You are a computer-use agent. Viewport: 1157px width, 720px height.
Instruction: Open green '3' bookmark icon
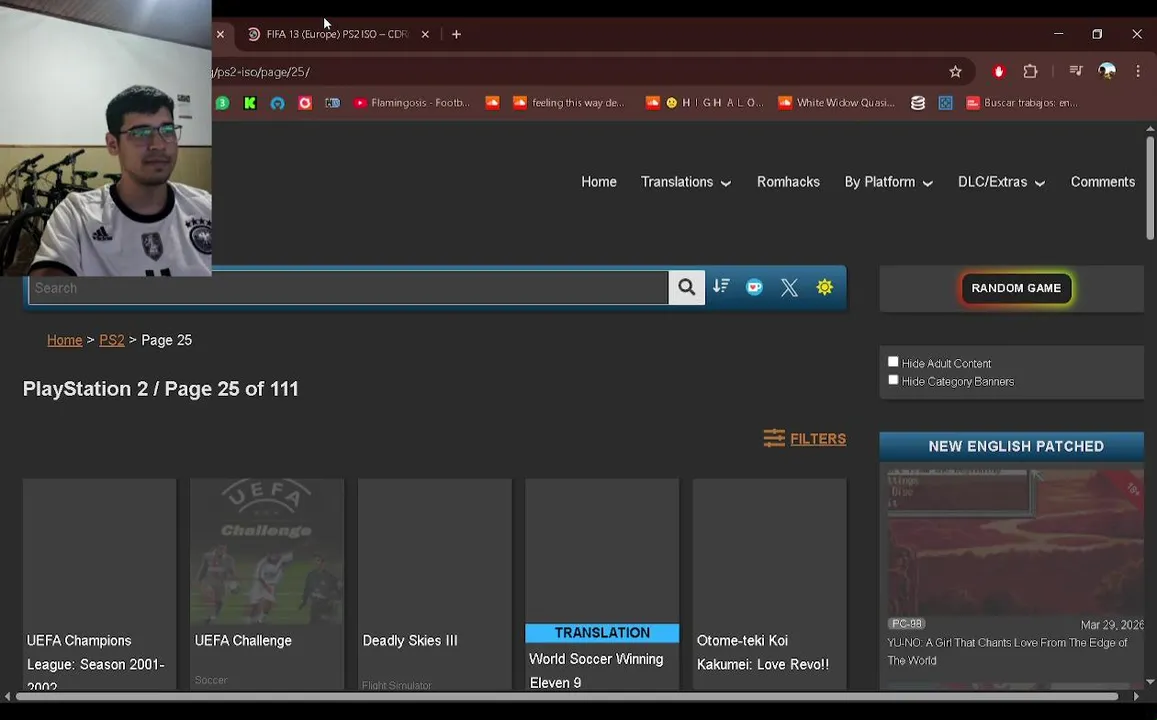(222, 103)
